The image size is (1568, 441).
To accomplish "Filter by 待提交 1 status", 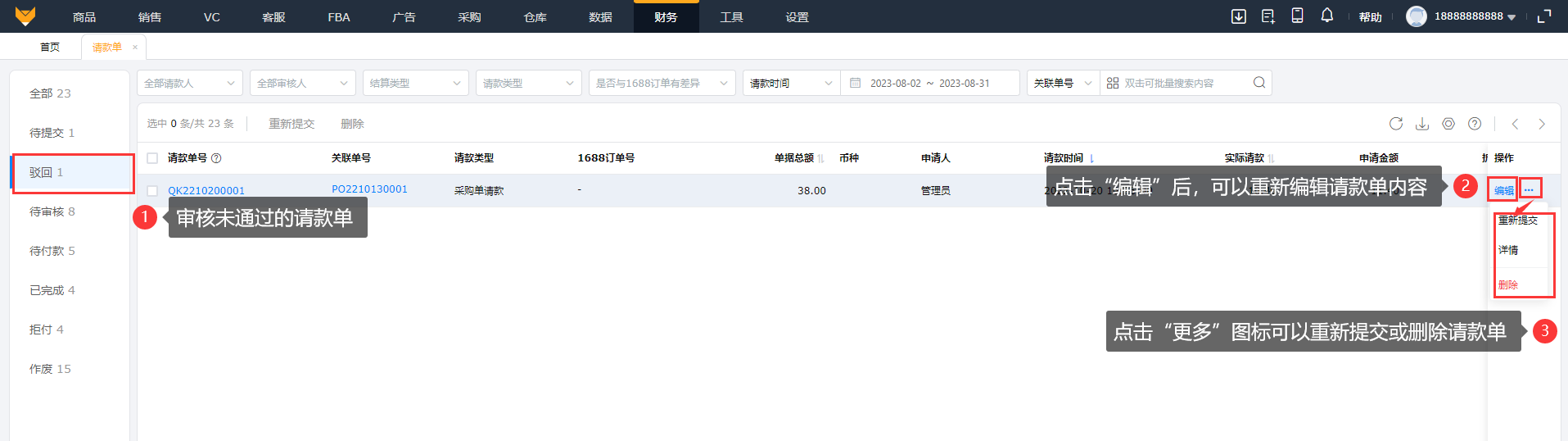I will coord(52,133).
